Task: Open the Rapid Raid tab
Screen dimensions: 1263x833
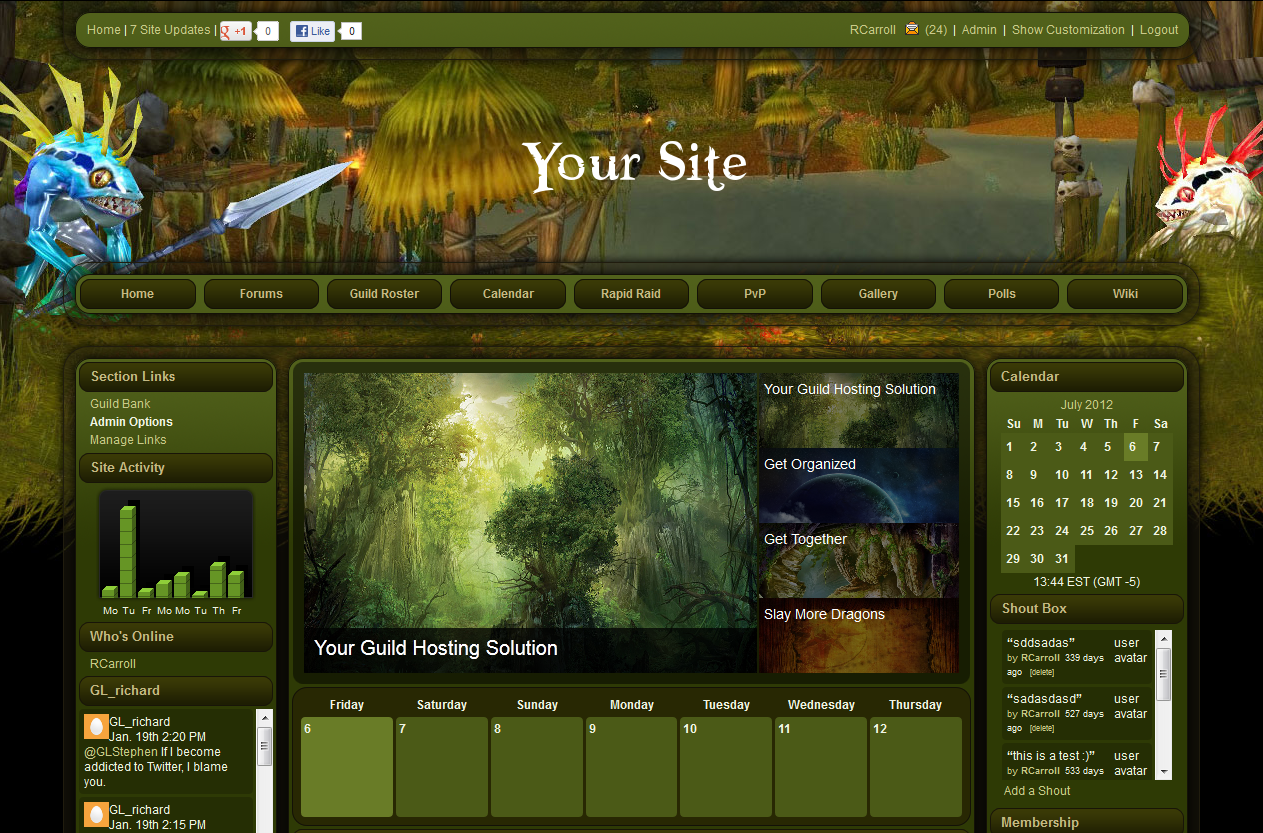Action: tap(631, 294)
